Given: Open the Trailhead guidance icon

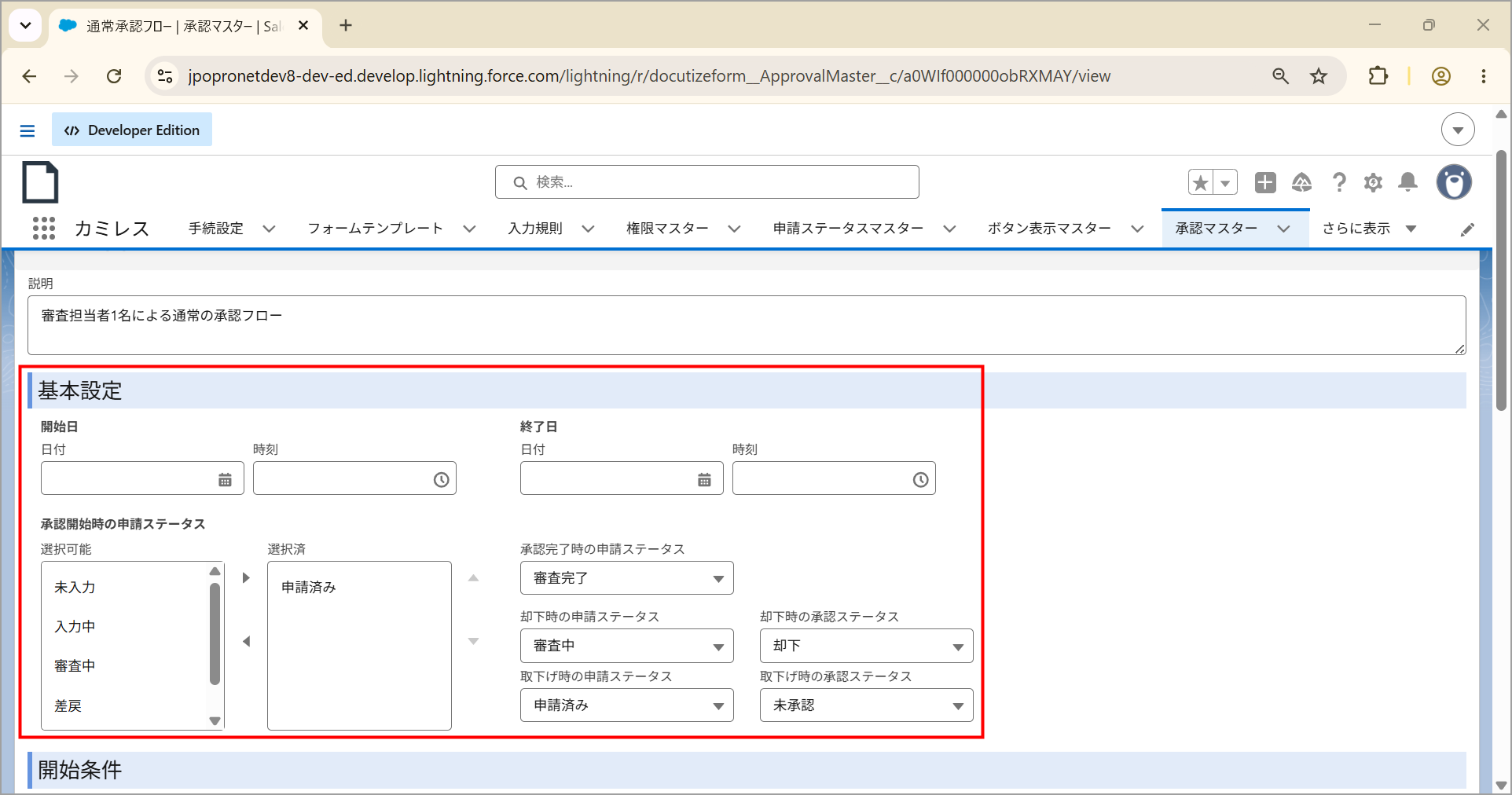Looking at the screenshot, I should (x=1302, y=182).
